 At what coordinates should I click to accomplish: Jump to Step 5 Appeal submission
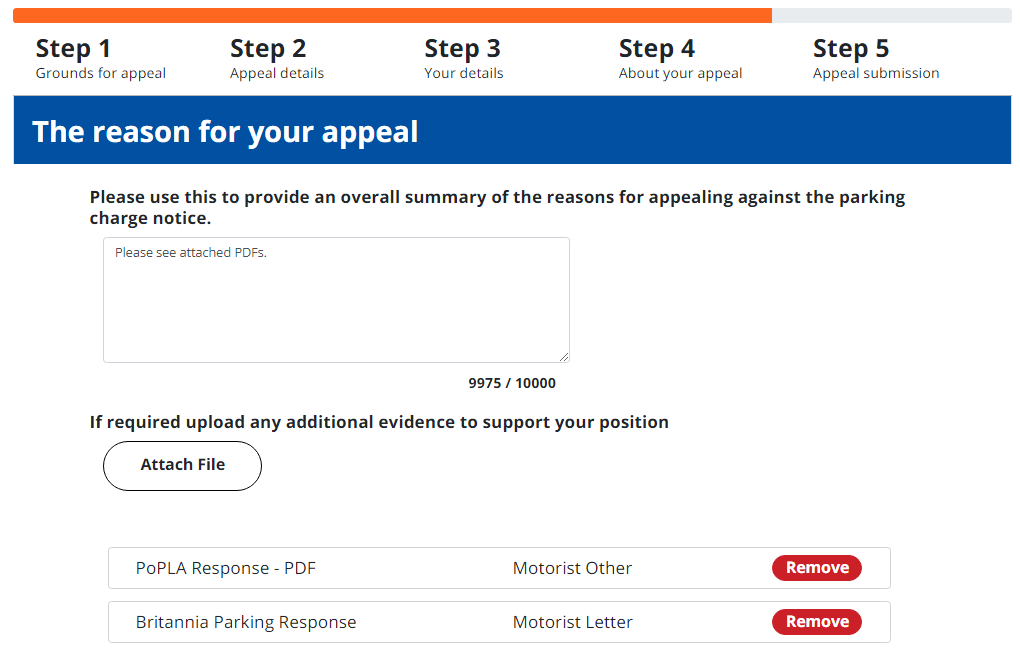pos(876,59)
